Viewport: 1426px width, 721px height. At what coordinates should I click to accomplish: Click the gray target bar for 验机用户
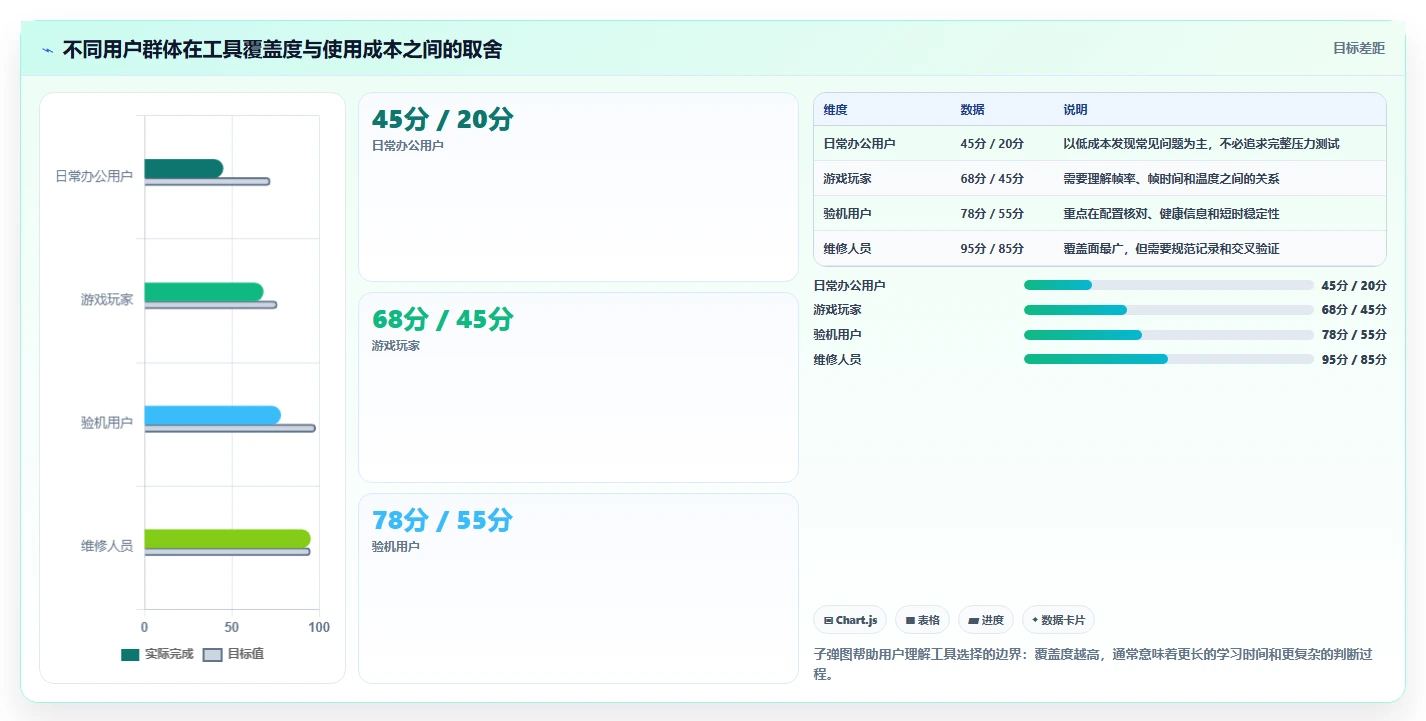230,428
